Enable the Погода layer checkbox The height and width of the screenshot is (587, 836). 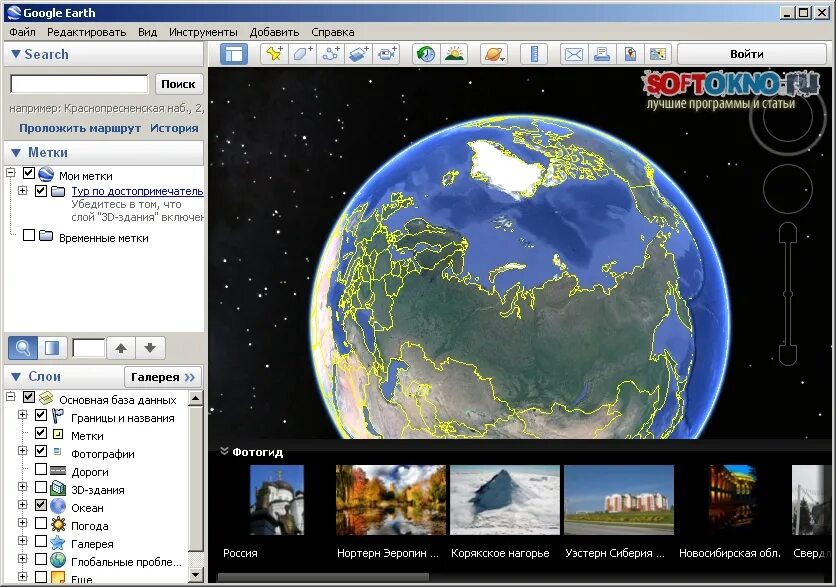point(41,522)
